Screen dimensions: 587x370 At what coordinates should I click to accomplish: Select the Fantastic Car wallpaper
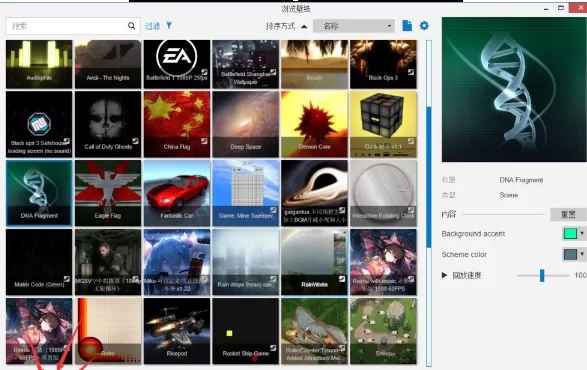pyautogui.click(x=177, y=193)
